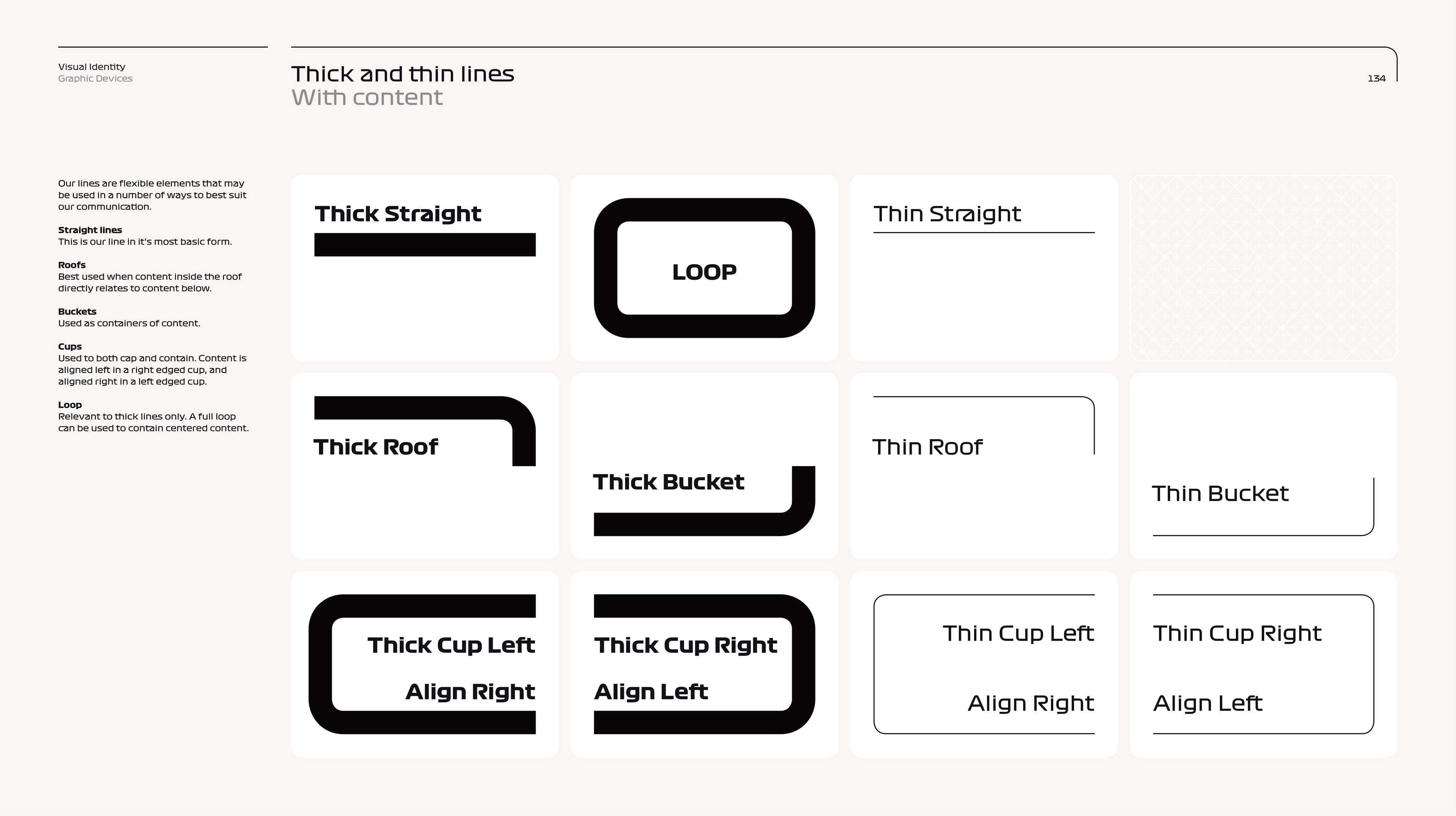Click the bold "Buckets" sidebar heading

pyautogui.click(x=77, y=311)
